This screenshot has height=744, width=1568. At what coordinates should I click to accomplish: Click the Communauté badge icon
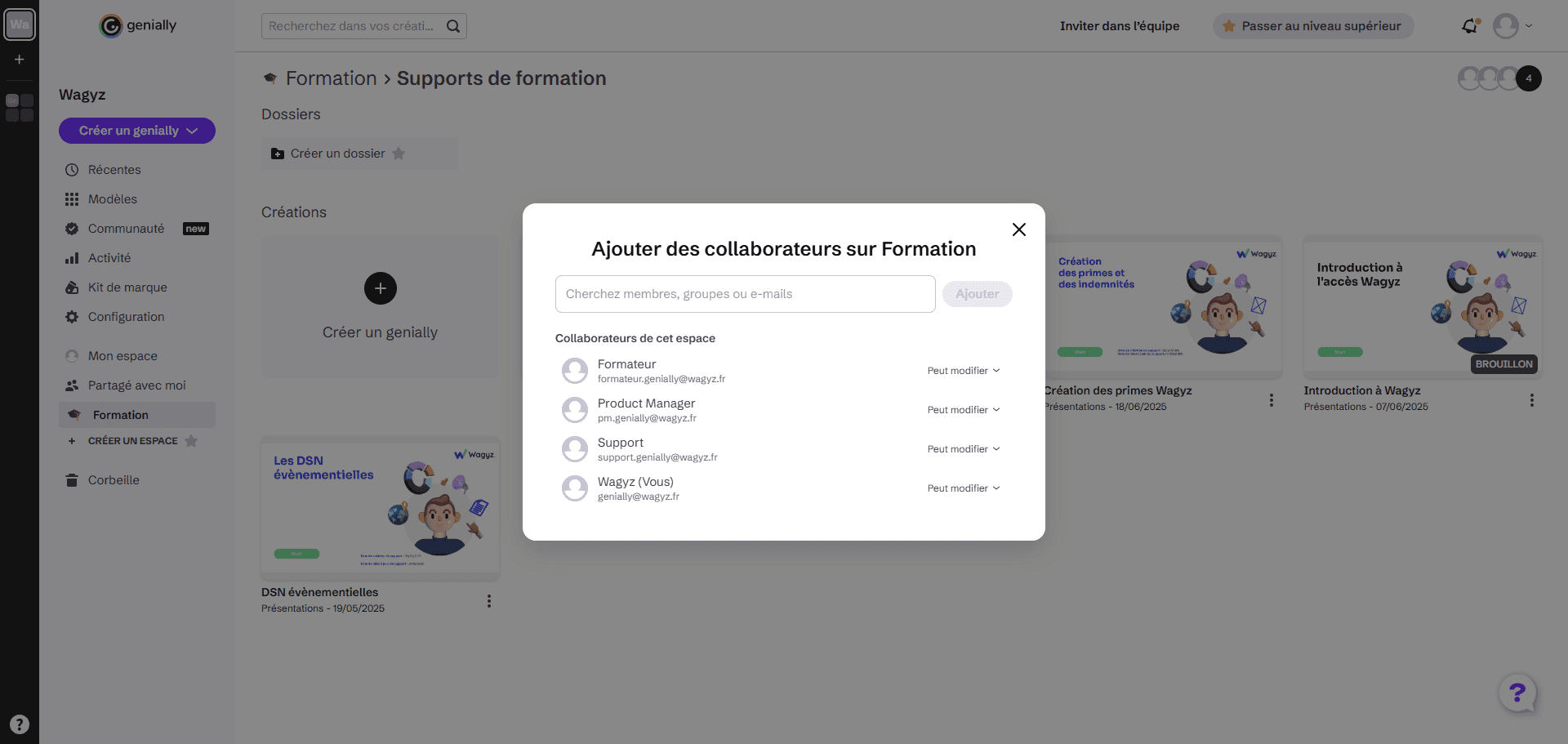coord(72,229)
